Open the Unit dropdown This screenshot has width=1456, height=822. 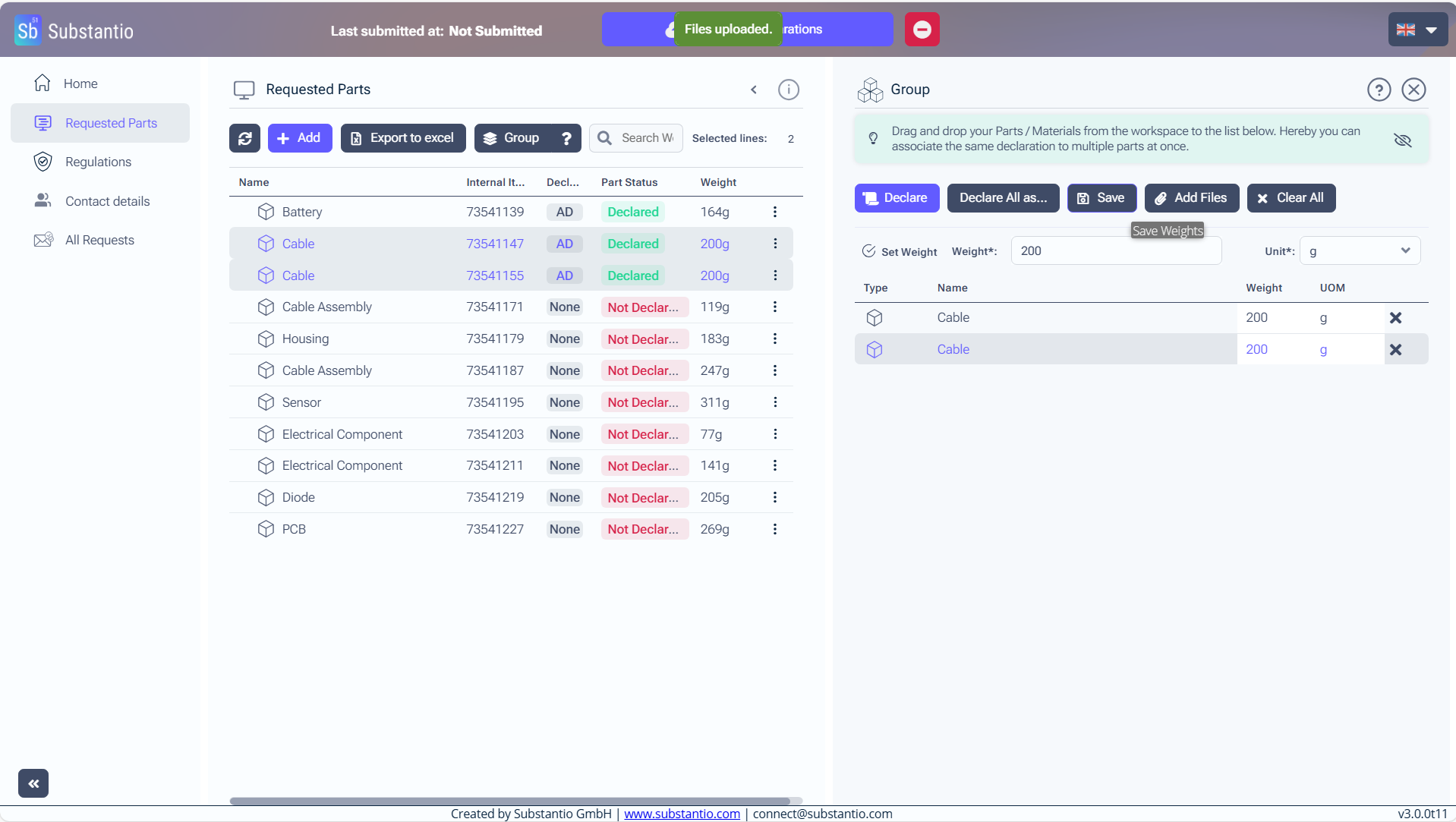(1359, 251)
